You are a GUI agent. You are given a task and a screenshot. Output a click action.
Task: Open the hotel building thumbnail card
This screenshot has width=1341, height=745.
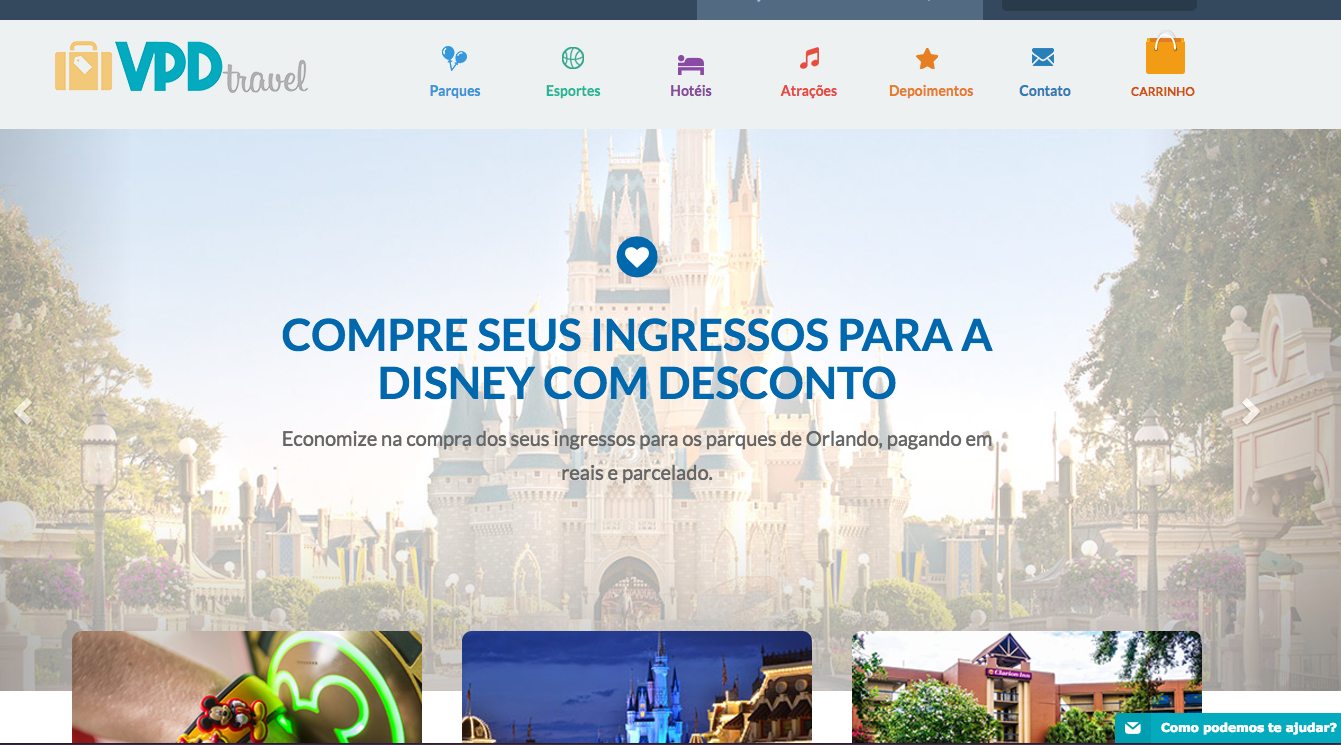(x=1027, y=687)
